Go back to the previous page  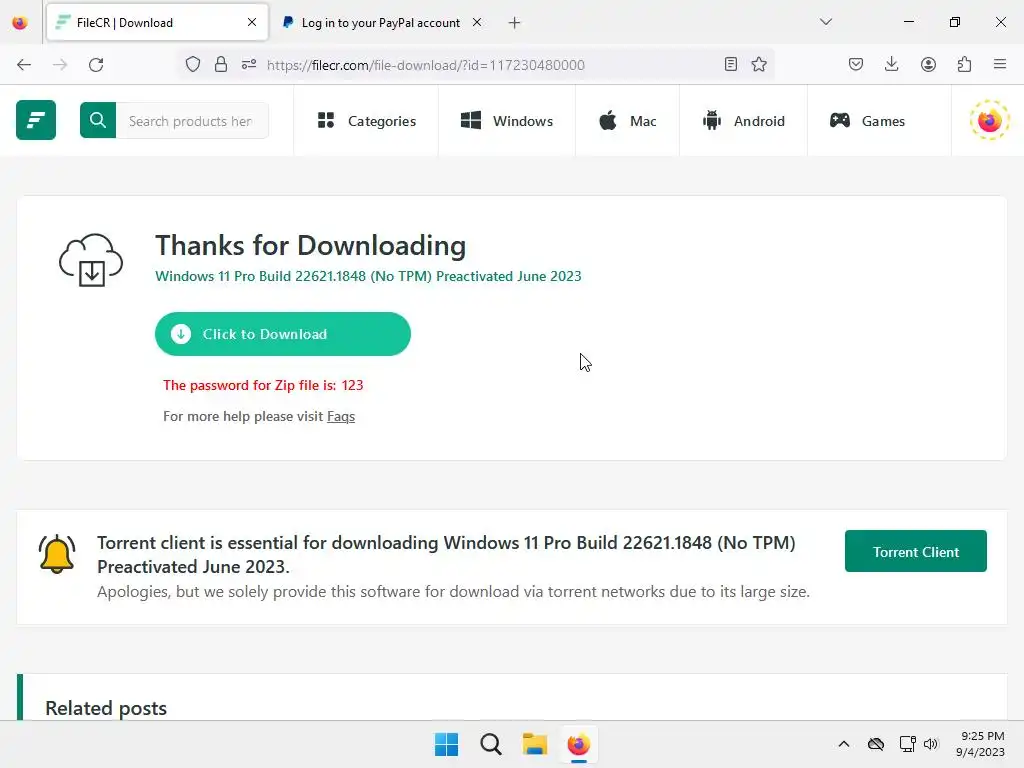24,65
